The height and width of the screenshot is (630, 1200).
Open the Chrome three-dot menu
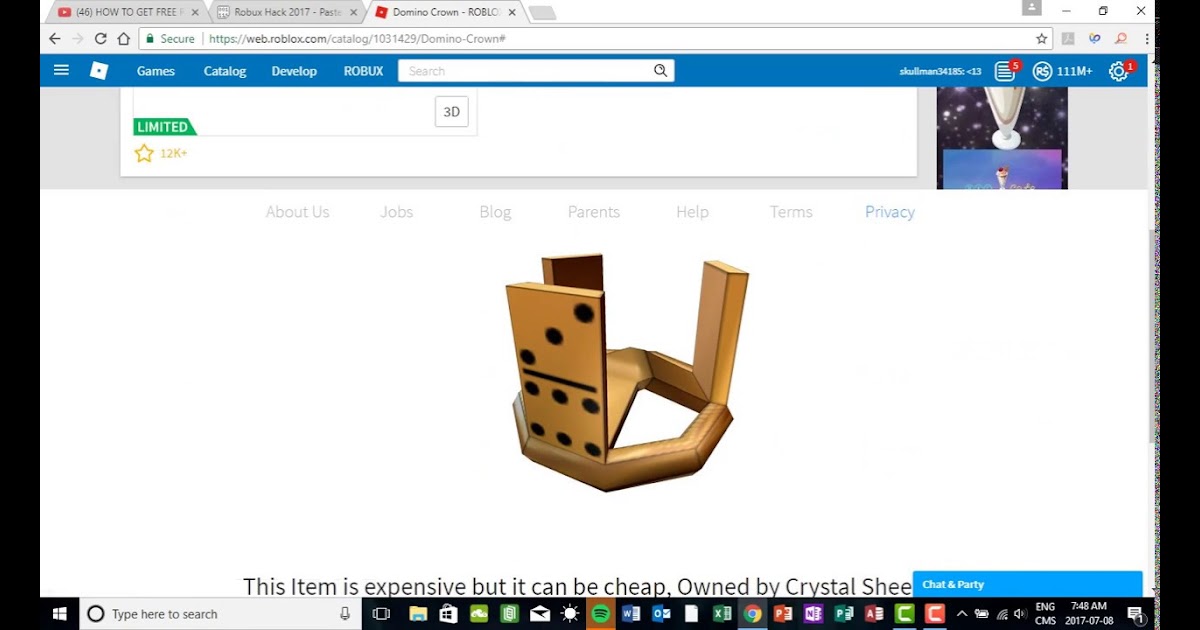(1147, 39)
